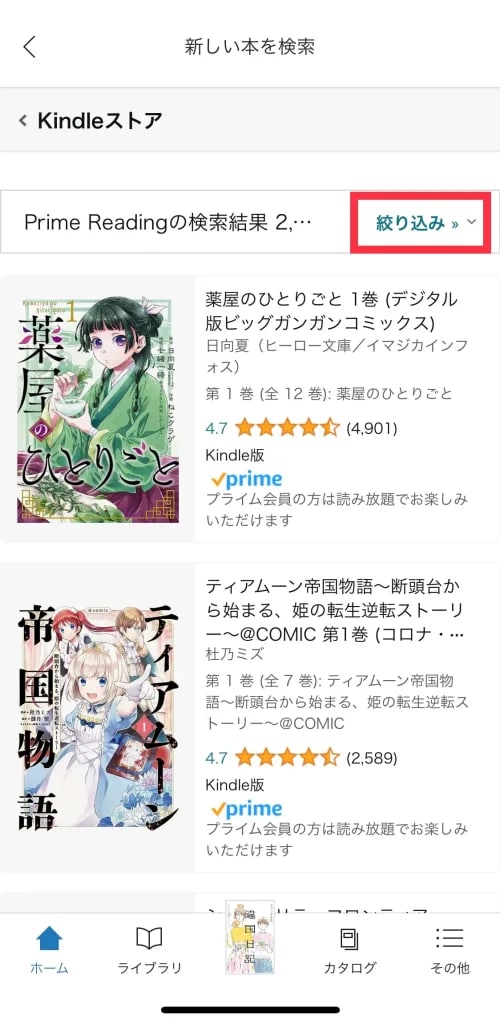The image size is (500, 1024).
Task: Open title 薬屋のひとりごと 1巻
Action: [332, 311]
